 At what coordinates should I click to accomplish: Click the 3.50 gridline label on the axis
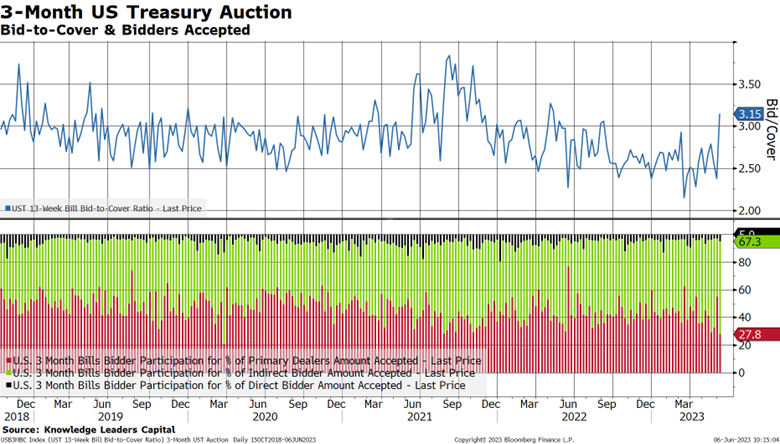click(752, 84)
